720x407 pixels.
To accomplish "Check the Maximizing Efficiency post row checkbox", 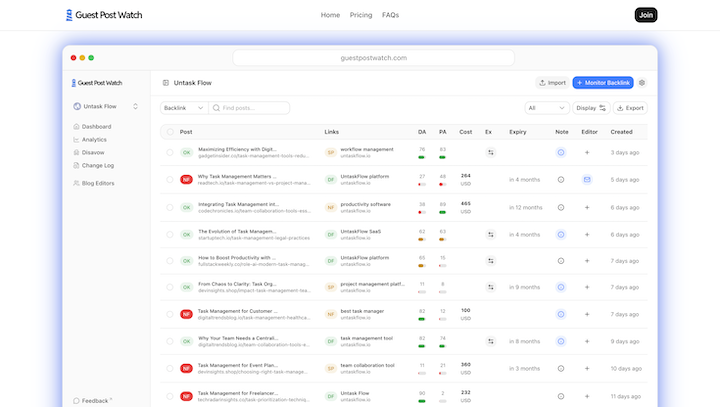I will click(170, 152).
